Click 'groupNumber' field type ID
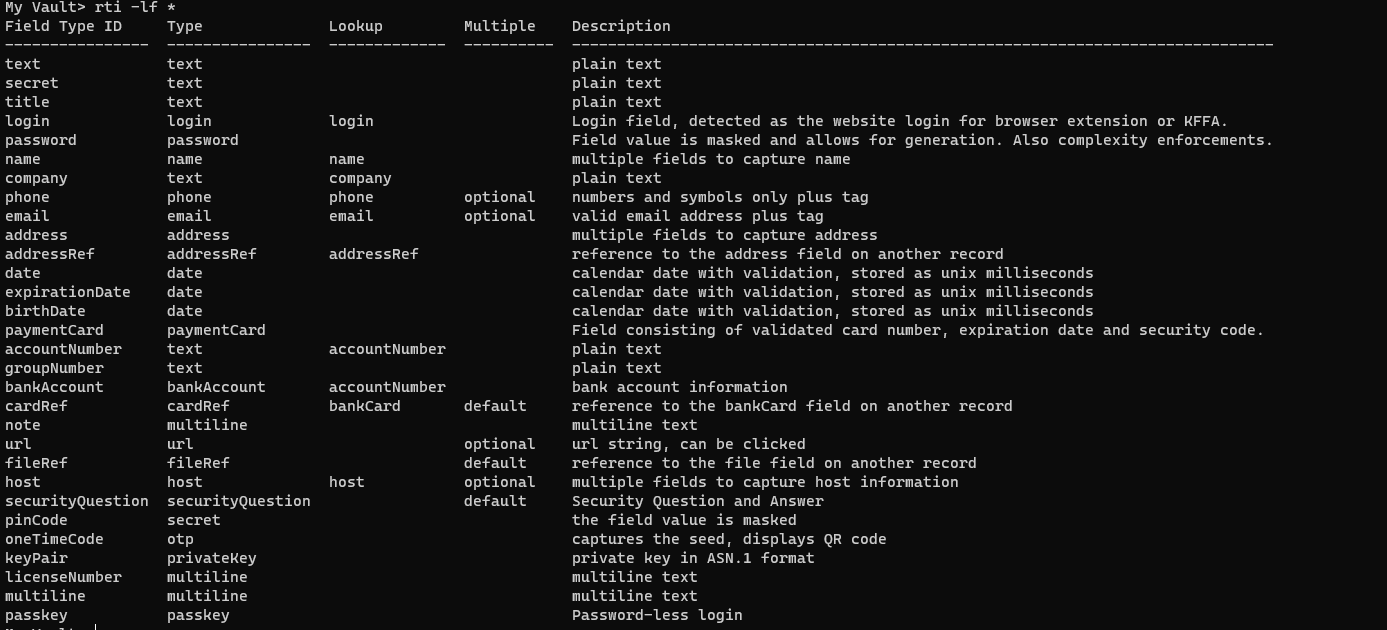The height and width of the screenshot is (630, 1387). (54, 368)
